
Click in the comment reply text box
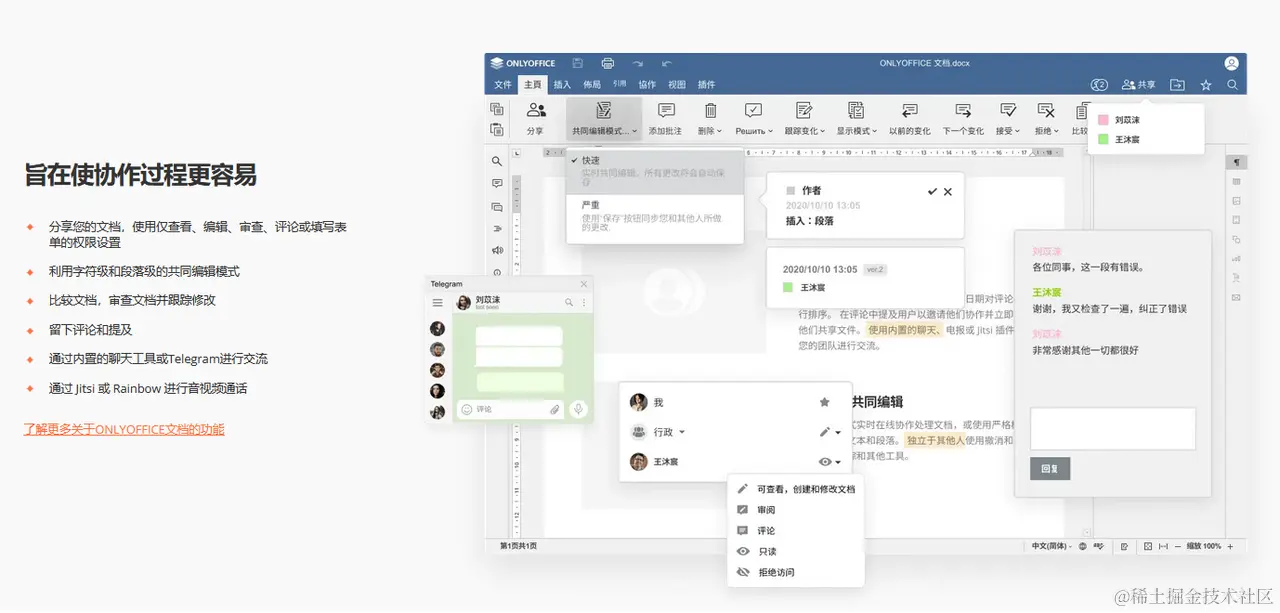[1113, 428]
